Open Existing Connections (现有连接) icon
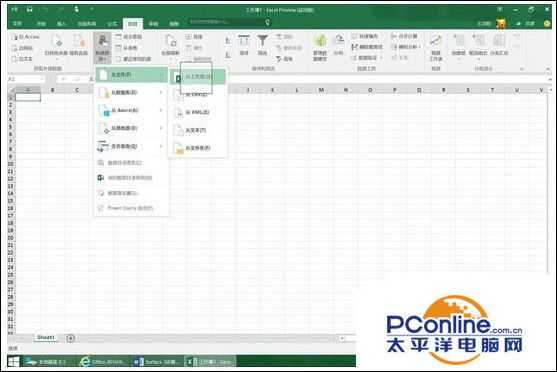The height and width of the screenshot is (372, 557). (79, 41)
